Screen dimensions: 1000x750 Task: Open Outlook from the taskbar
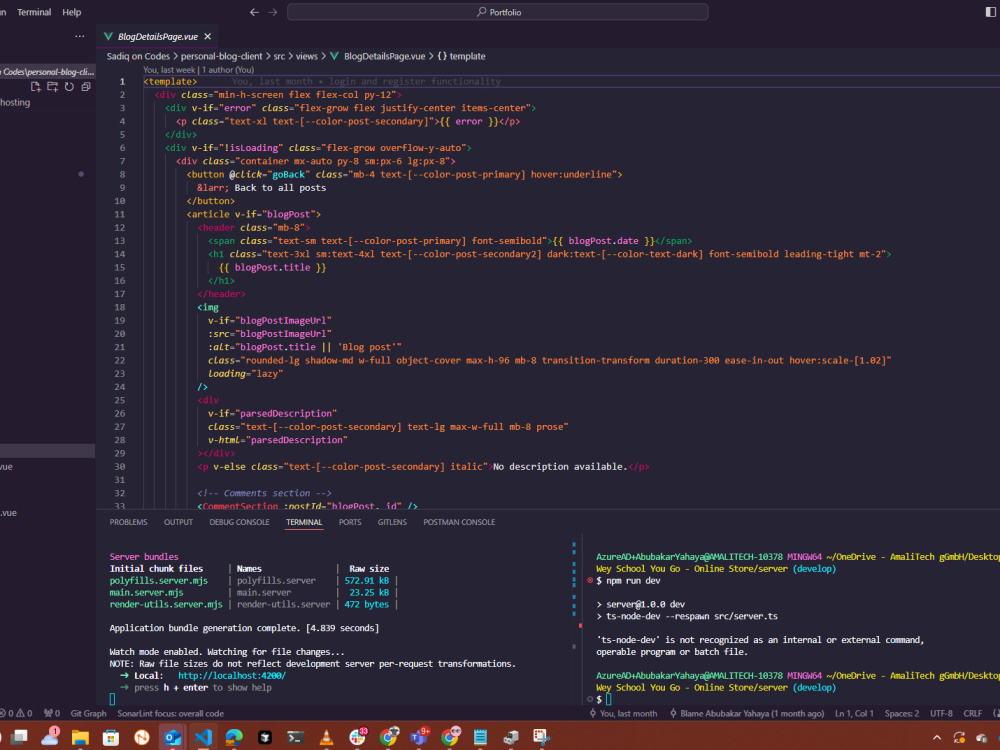coord(172,738)
